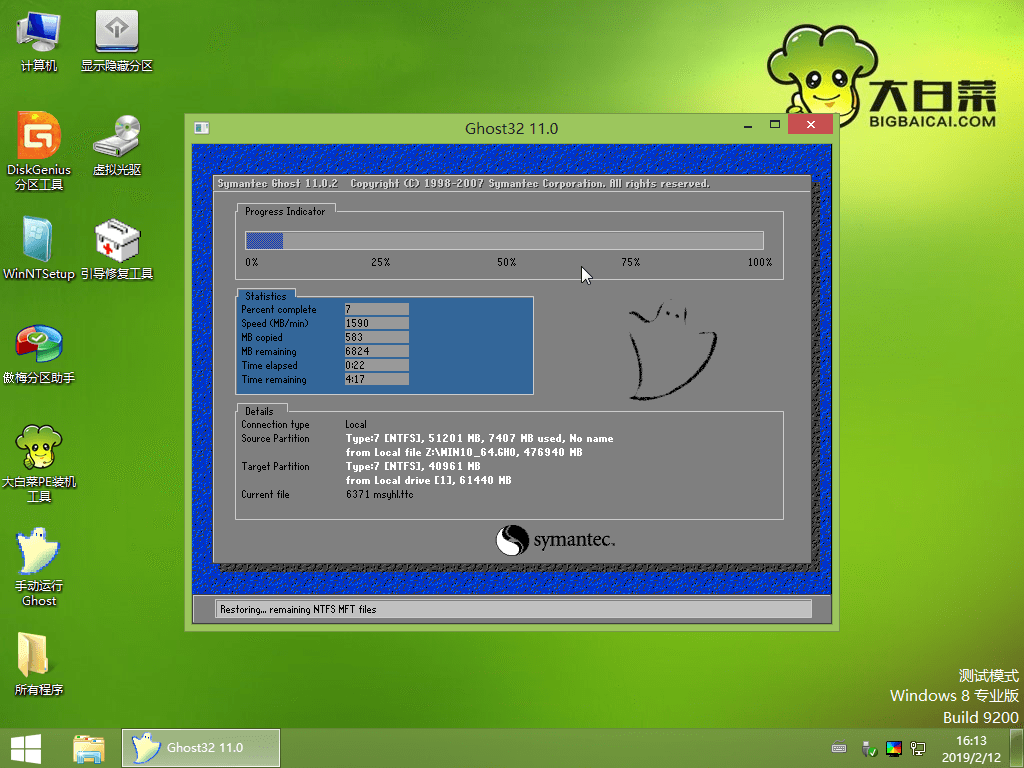Click the Ghost32 11.0 title bar text
Image resolution: width=1024 pixels, height=768 pixels.
tap(511, 129)
